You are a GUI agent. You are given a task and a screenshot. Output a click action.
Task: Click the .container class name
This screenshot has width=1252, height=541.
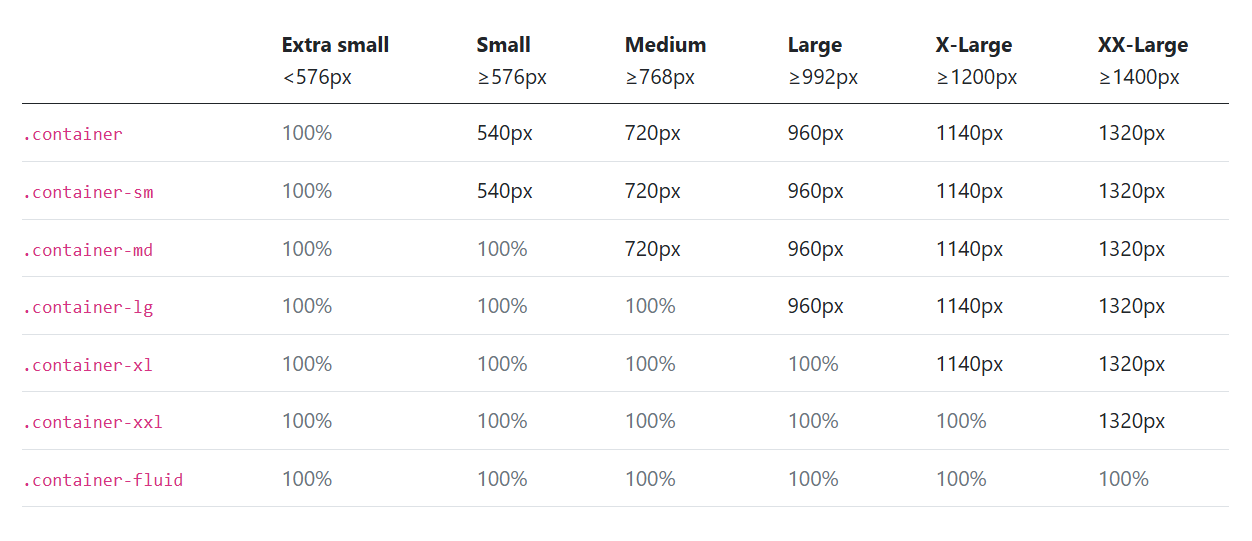tap(72, 134)
